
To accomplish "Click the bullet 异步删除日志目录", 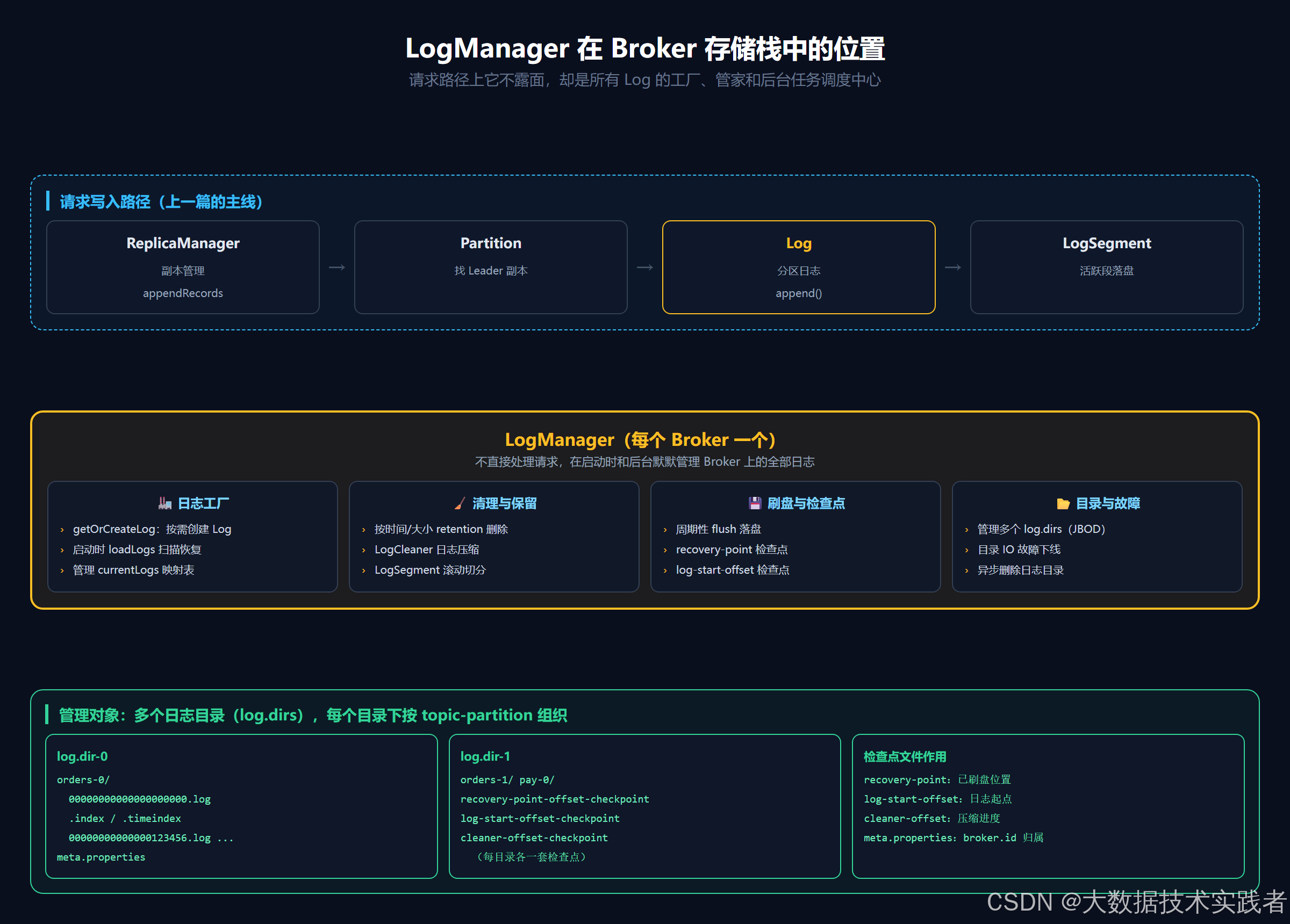I will pos(1020,570).
